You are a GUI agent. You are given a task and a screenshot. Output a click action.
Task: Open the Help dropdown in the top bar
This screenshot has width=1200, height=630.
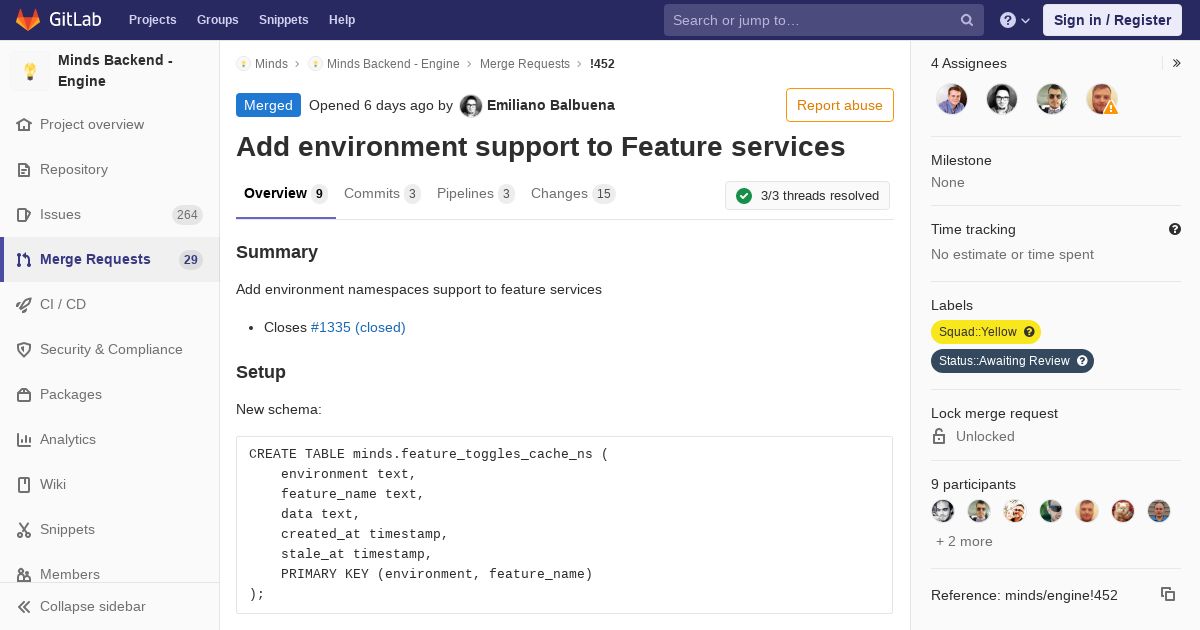click(1014, 20)
